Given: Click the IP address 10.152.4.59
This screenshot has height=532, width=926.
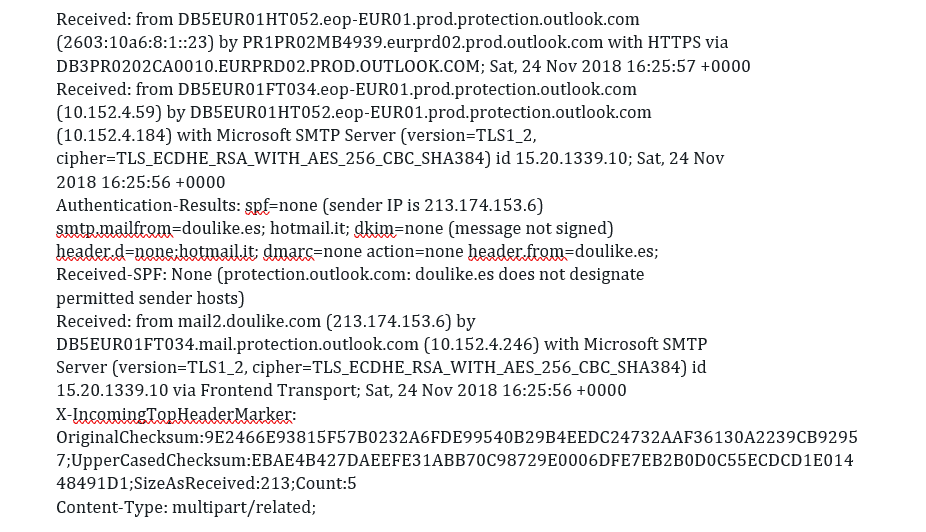Looking at the screenshot, I should [107, 113].
